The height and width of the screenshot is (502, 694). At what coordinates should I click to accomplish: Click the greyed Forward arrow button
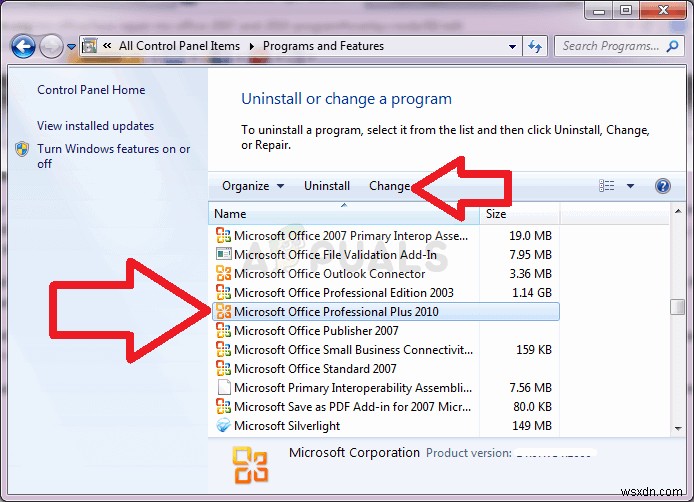(x=51, y=46)
